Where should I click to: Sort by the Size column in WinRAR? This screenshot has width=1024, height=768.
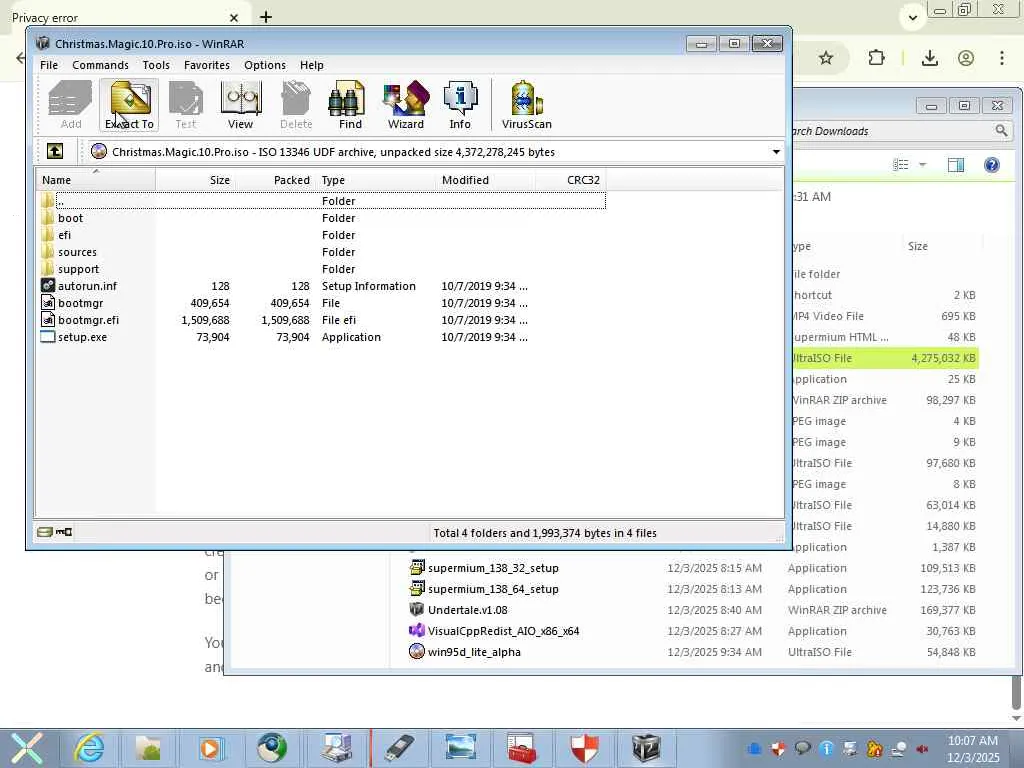pos(195,180)
